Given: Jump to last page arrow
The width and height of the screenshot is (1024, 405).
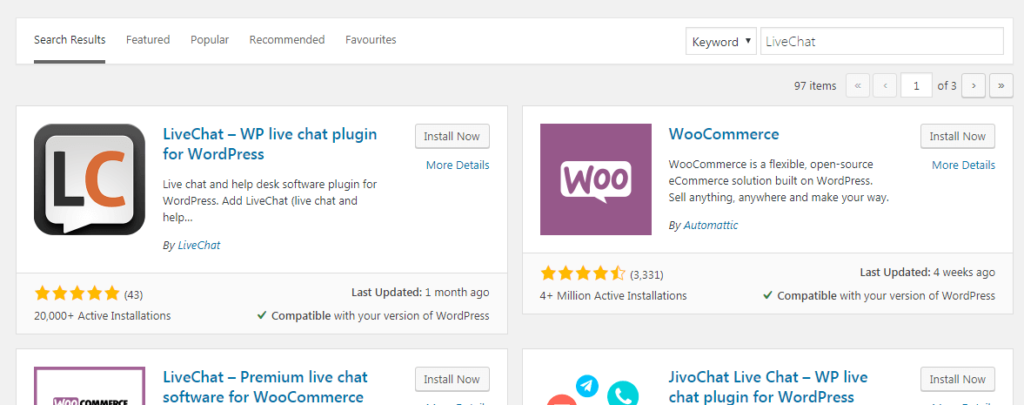Looking at the screenshot, I should pos(1001,86).
